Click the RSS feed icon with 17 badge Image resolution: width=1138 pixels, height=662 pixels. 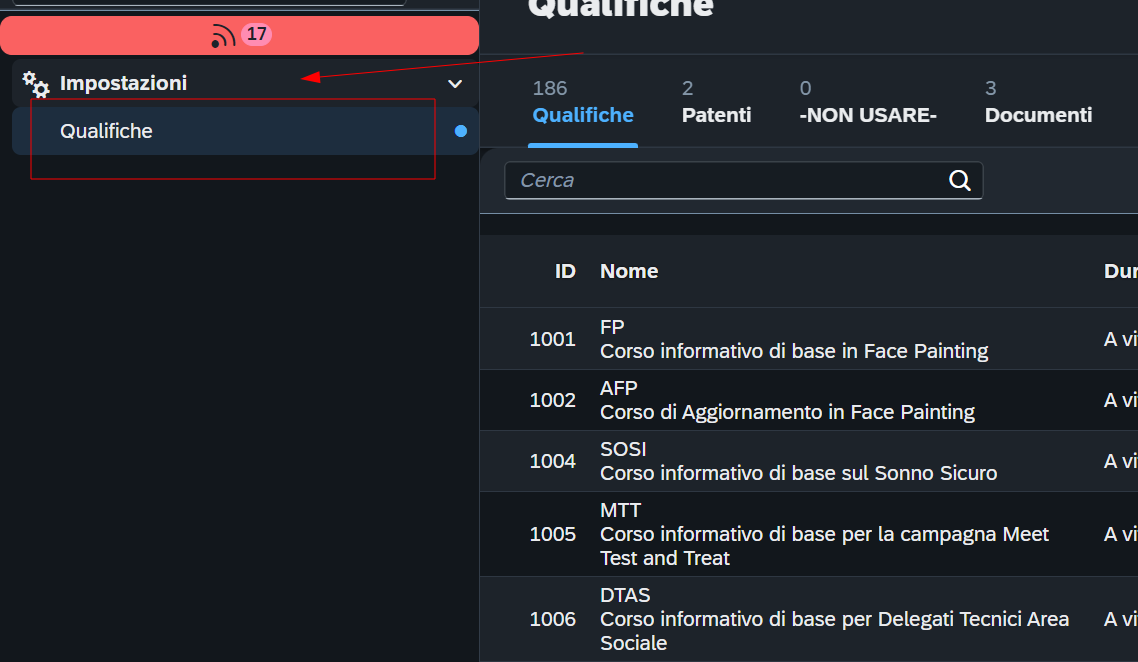point(223,36)
